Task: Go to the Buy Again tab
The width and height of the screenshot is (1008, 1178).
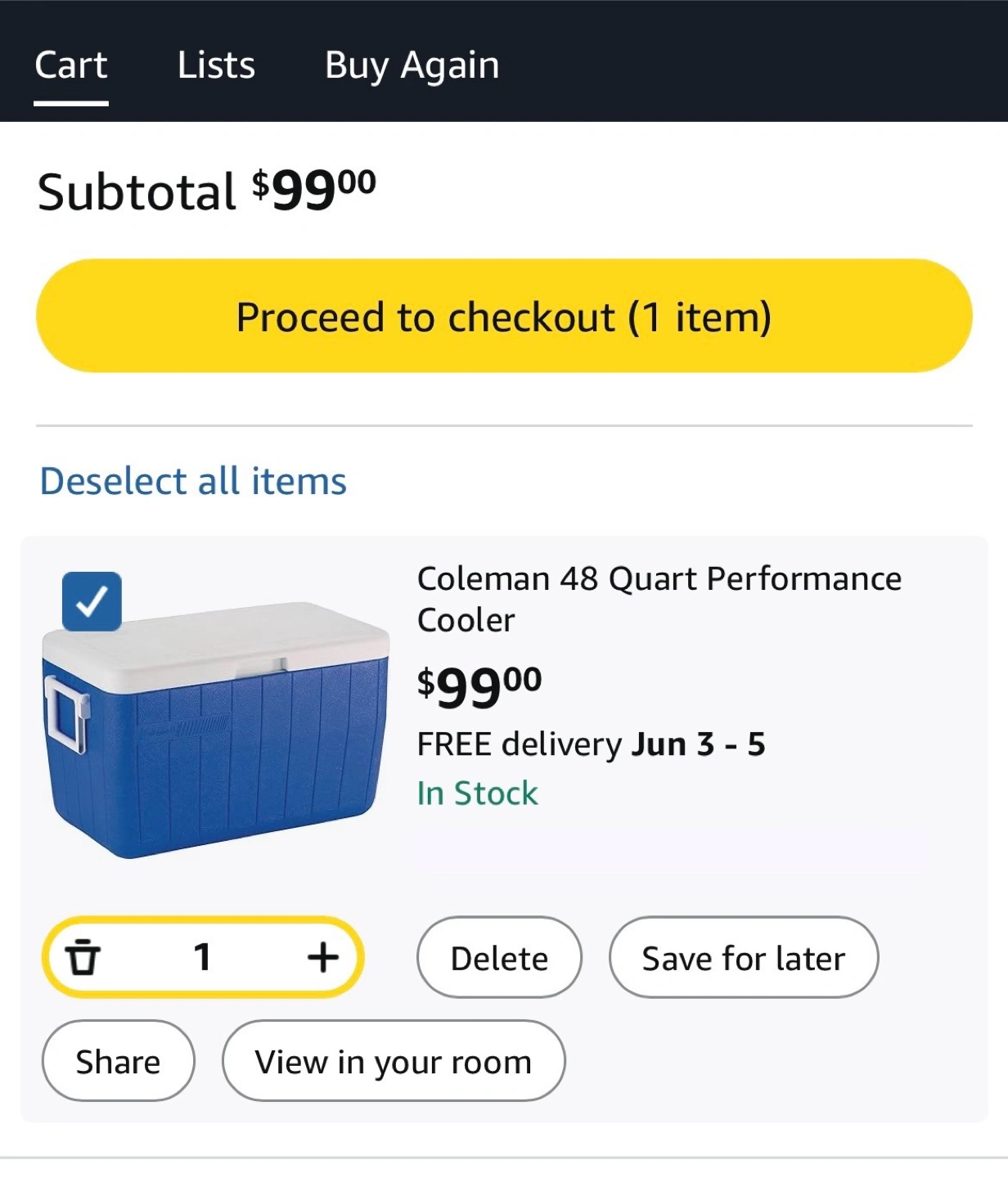Action: (x=412, y=65)
